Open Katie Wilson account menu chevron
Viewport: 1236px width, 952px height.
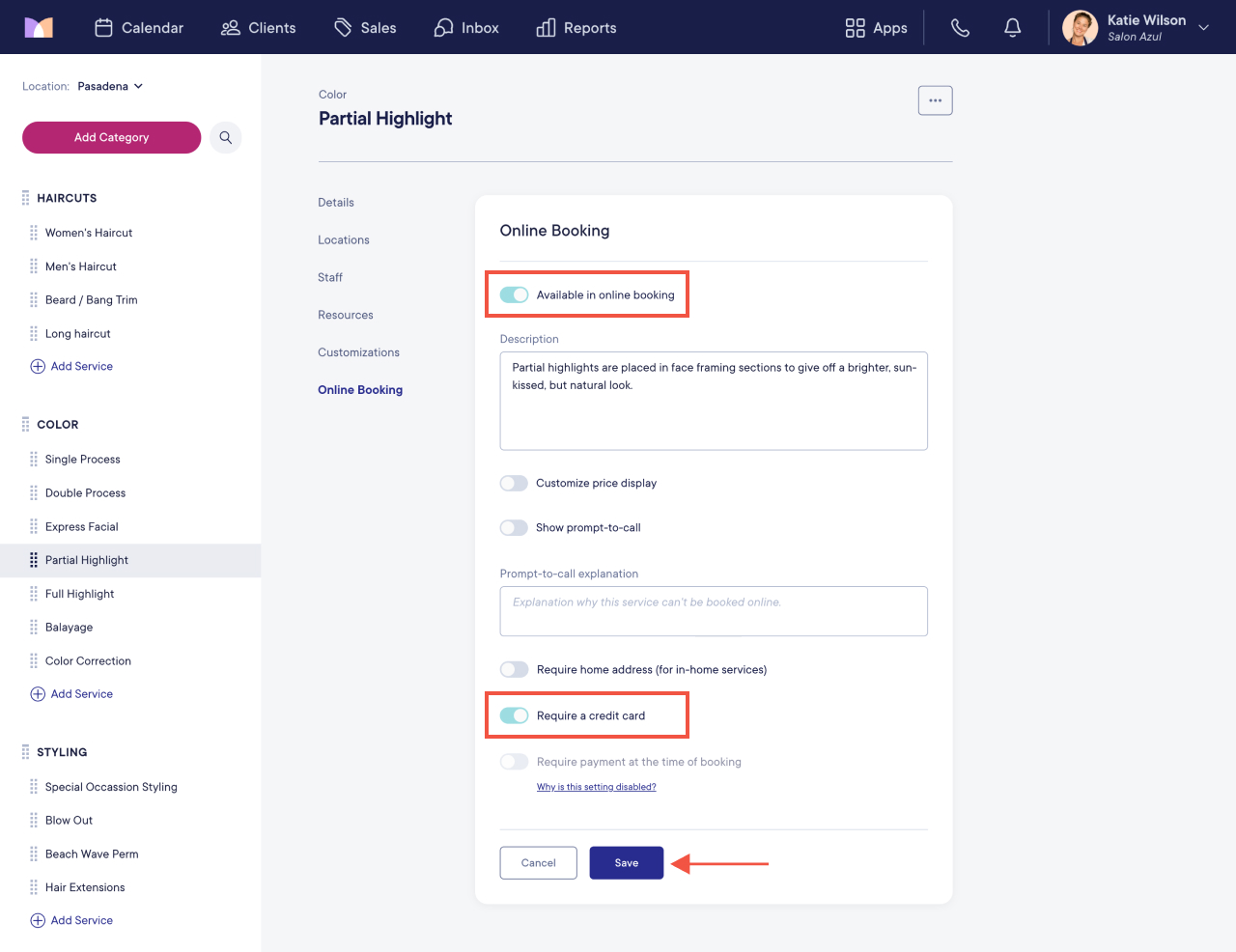coord(1203,28)
